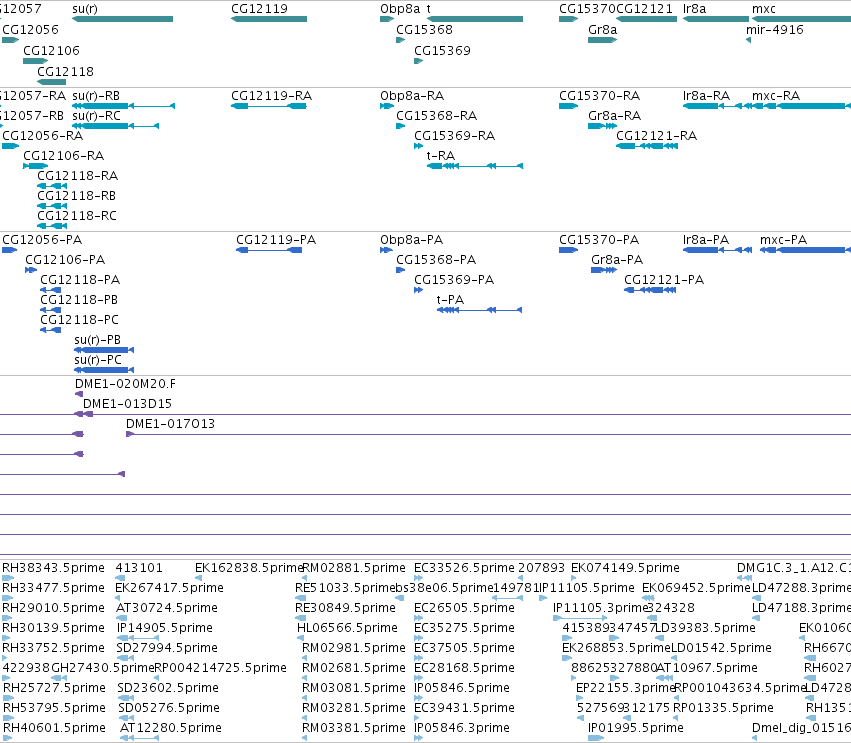
Task: Select the AT12280.5prime EST label
Action: 170,727
